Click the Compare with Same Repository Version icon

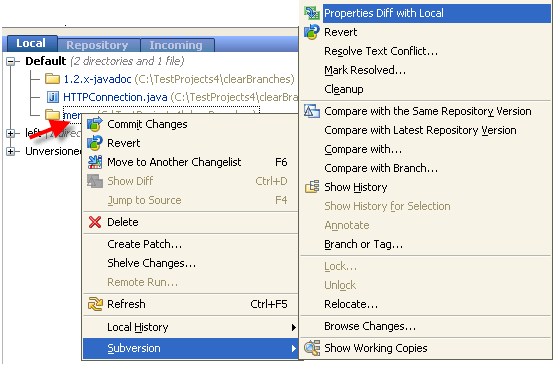tap(312, 111)
